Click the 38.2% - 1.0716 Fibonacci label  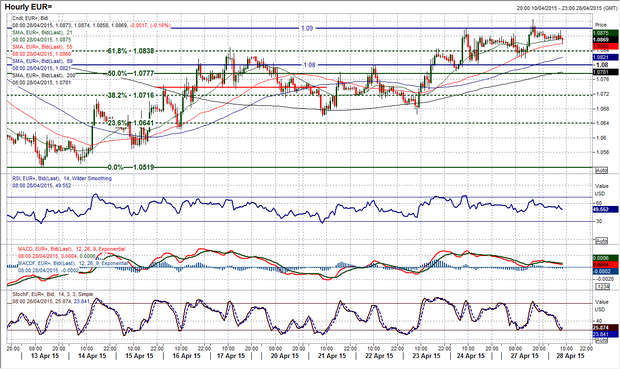pos(131,95)
